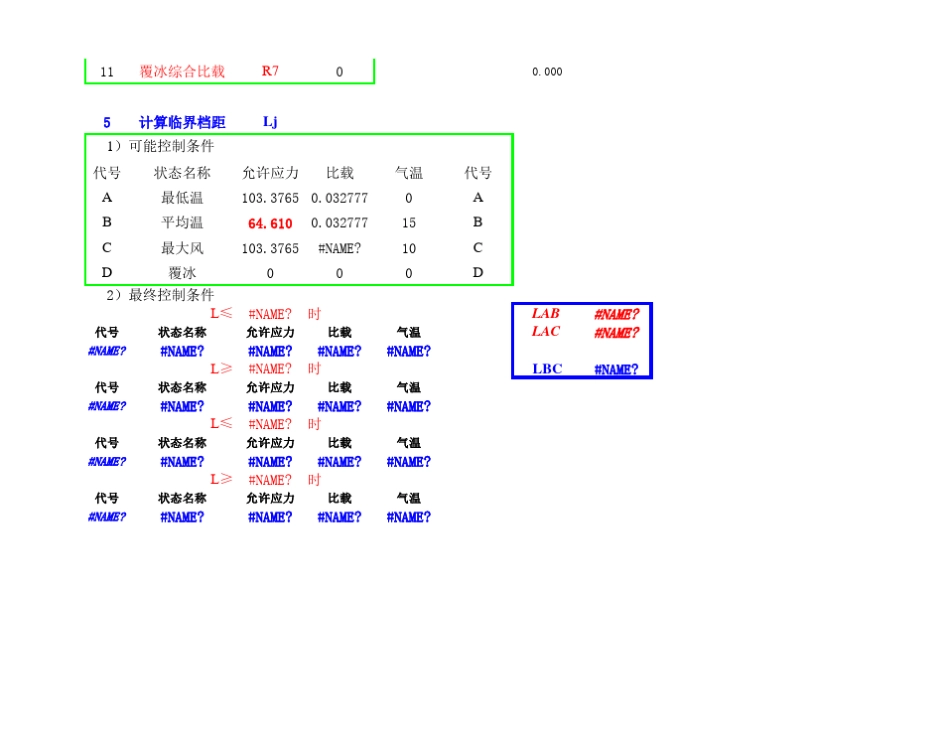Select the 最大风 state name cell

pos(182,248)
